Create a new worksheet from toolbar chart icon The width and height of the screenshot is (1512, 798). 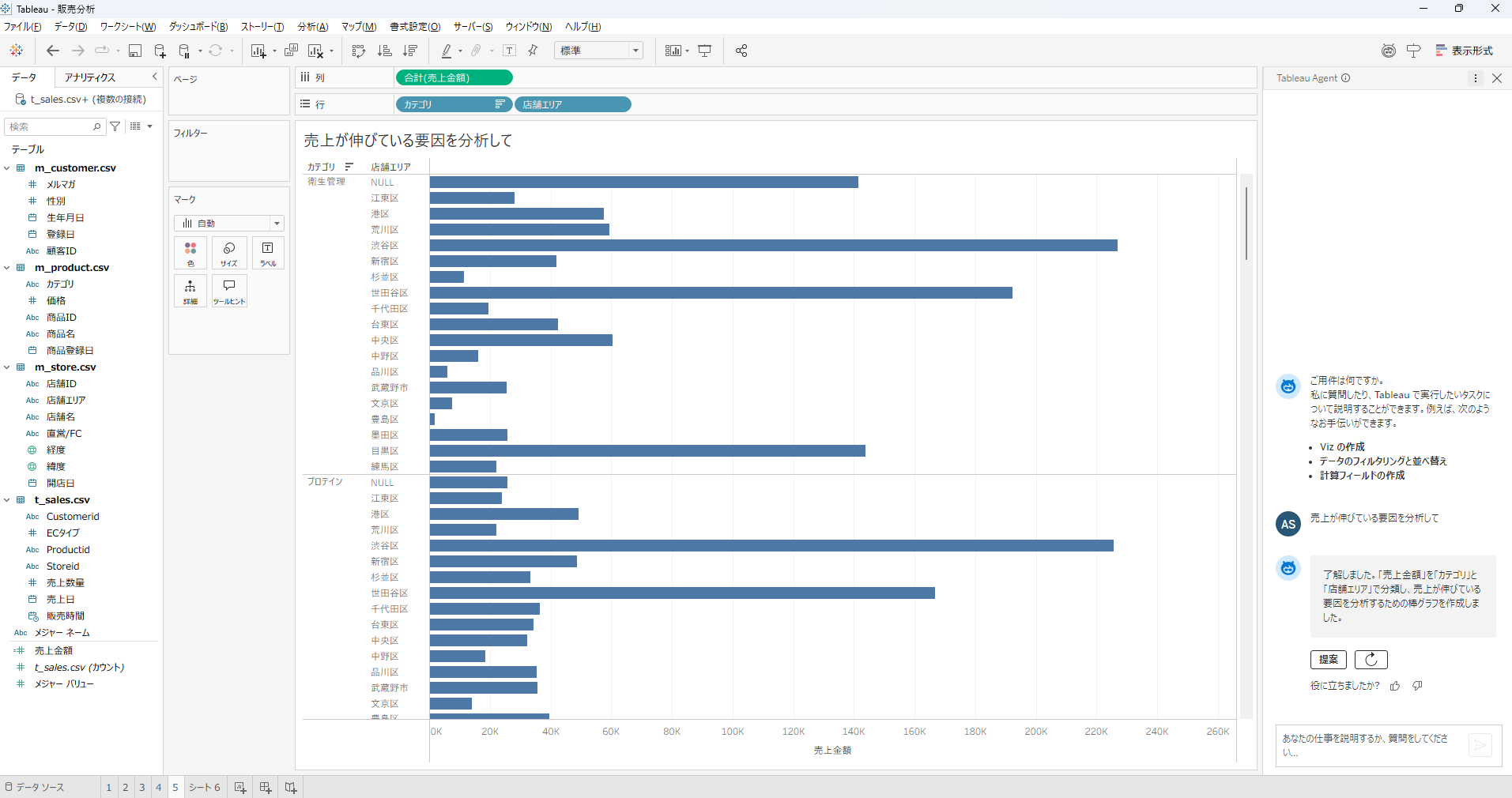click(258, 51)
